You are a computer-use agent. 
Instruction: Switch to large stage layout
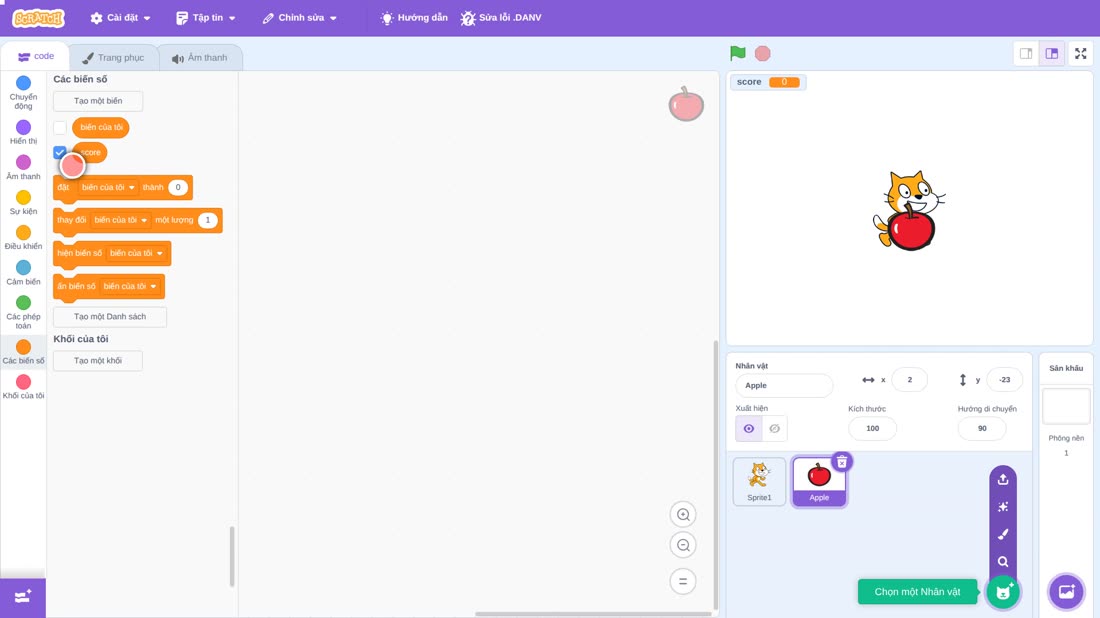1052,53
